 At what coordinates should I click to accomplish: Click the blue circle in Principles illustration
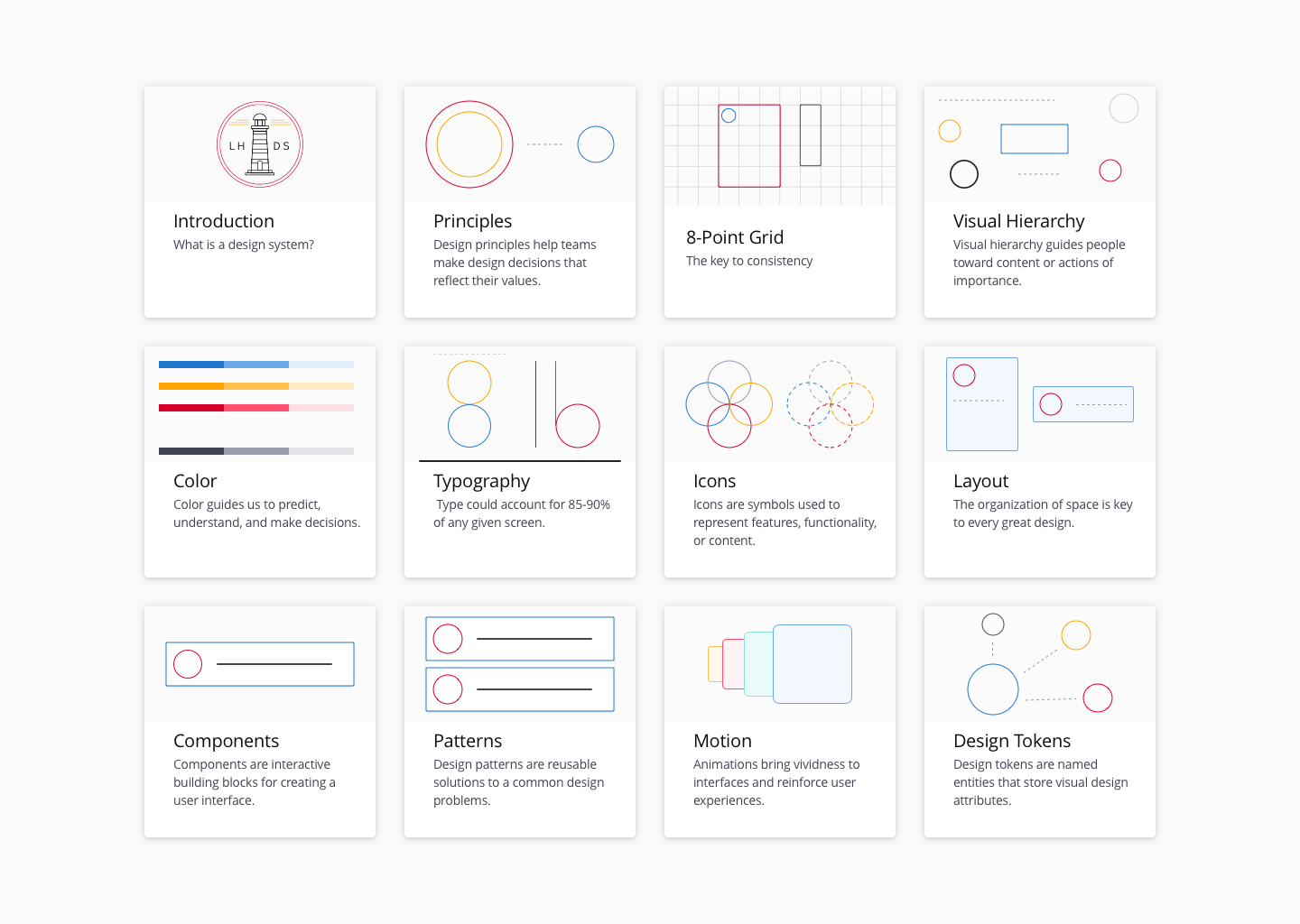tap(596, 144)
